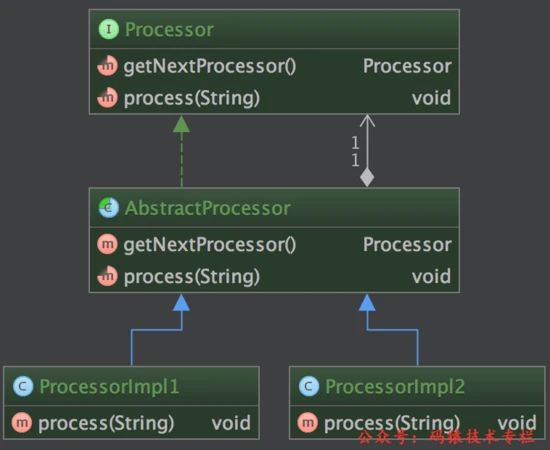
Task: Click blue inheritance arrow above ProcessorImpl1
Action: click(181, 303)
